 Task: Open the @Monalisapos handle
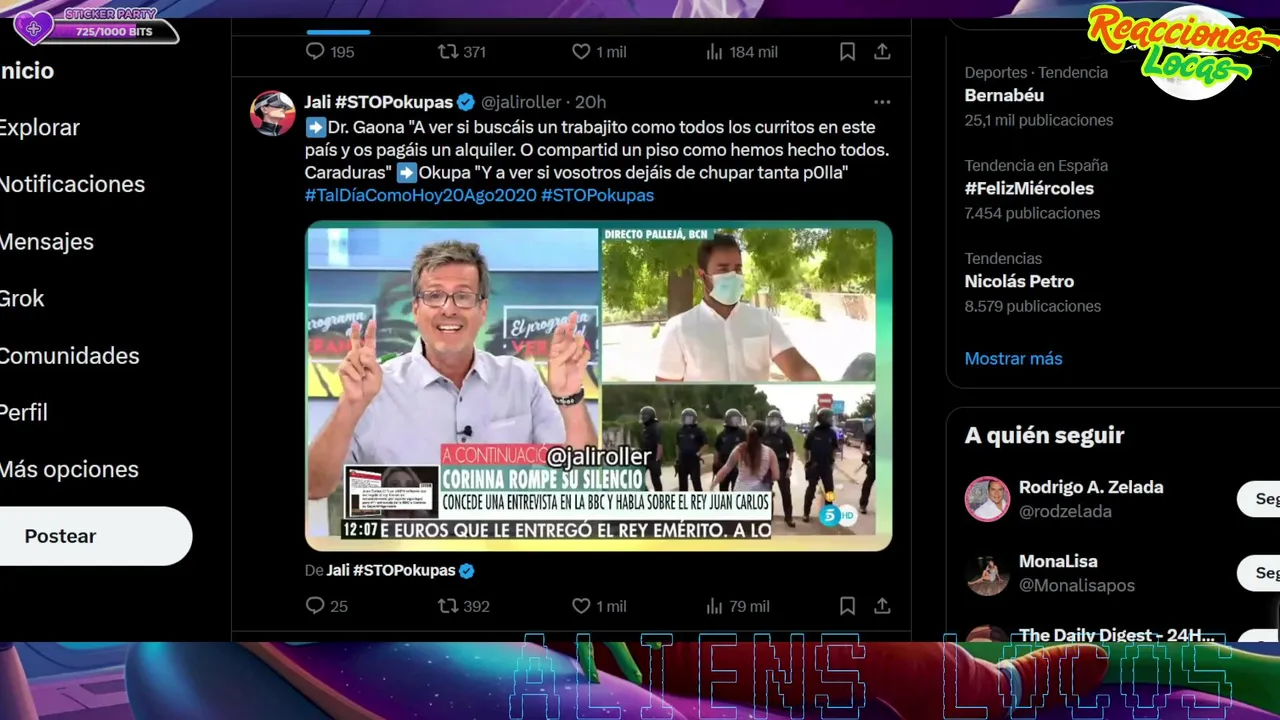tap(1077, 586)
